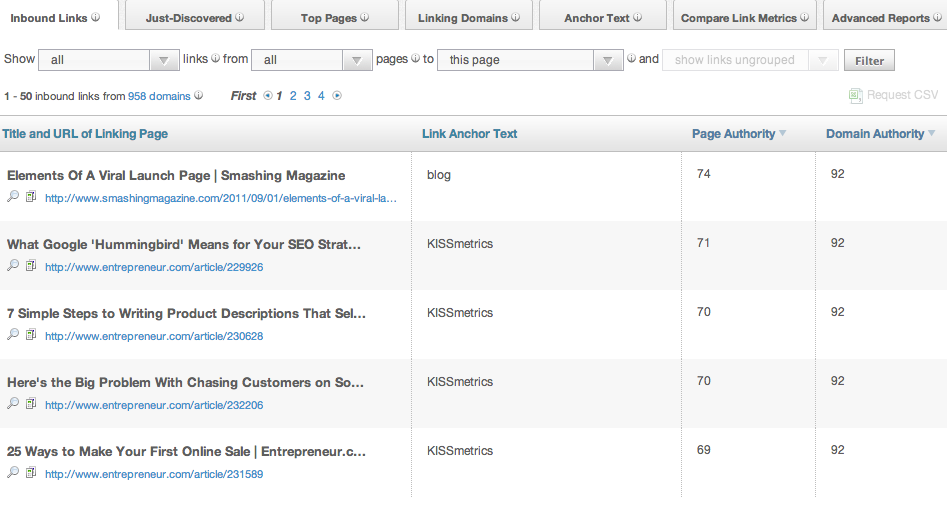This screenshot has height=505, width=947.
Task: Click 'Here's the Big Problem' title
Action: [185, 382]
